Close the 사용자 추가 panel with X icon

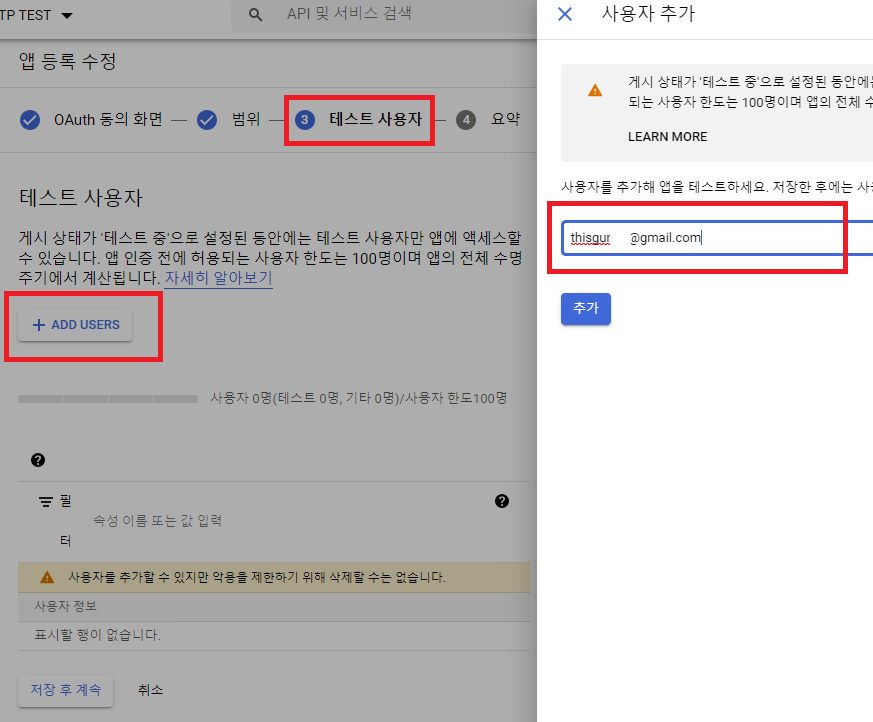(x=565, y=14)
